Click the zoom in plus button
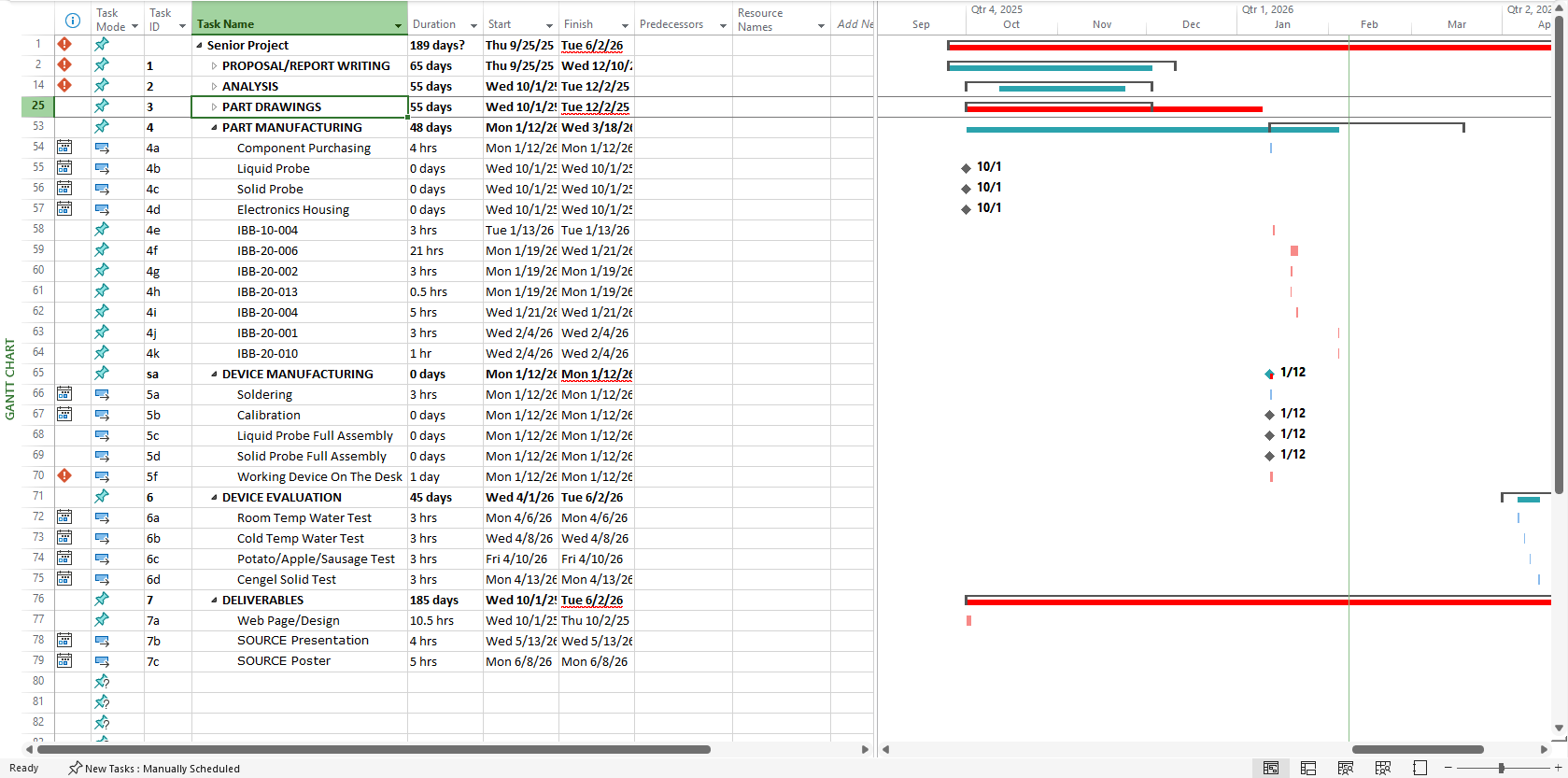Screen dimensions: 1568x778 (1557, 768)
